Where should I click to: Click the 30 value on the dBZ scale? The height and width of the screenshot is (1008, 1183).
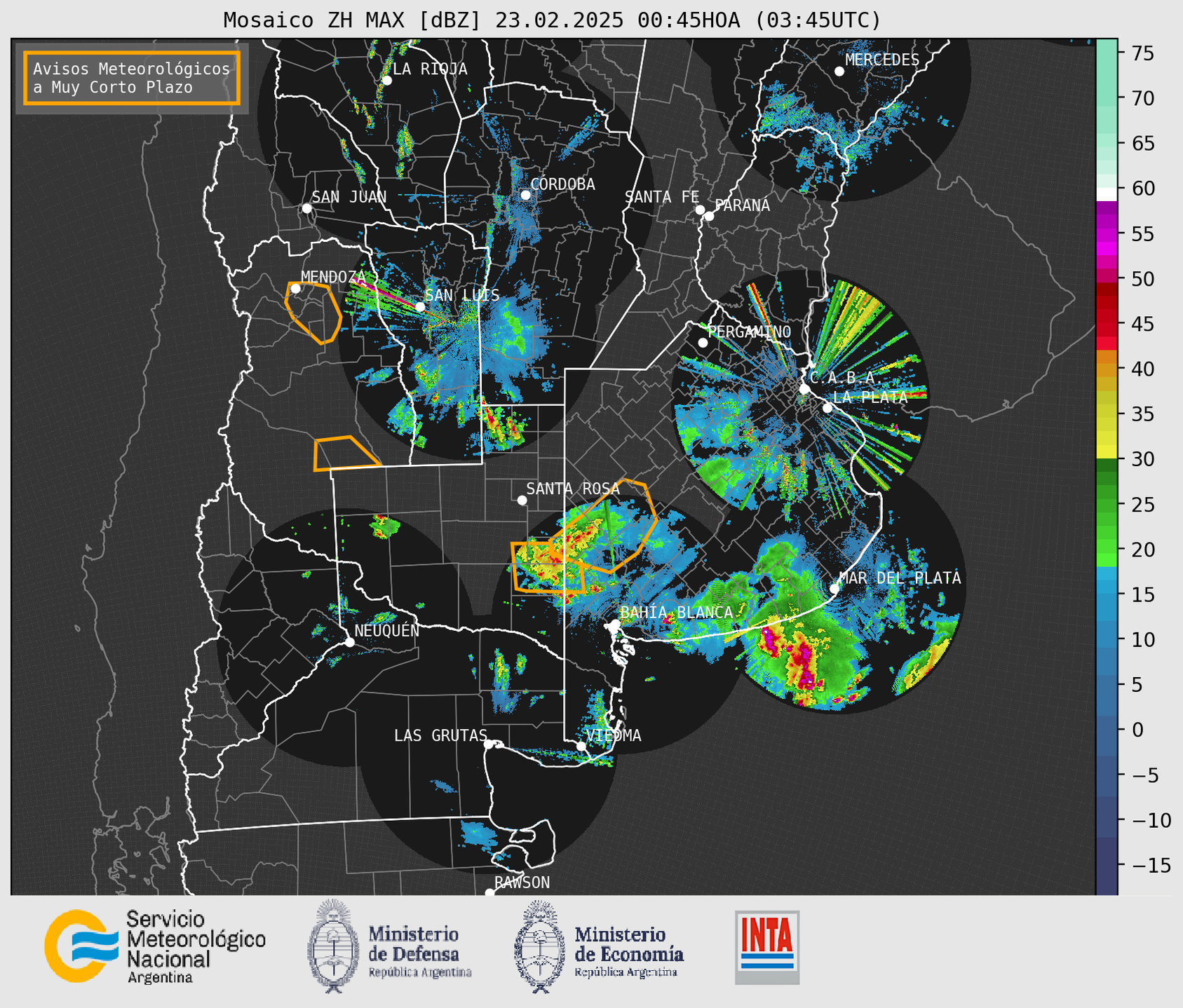[x=1142, y=459]
